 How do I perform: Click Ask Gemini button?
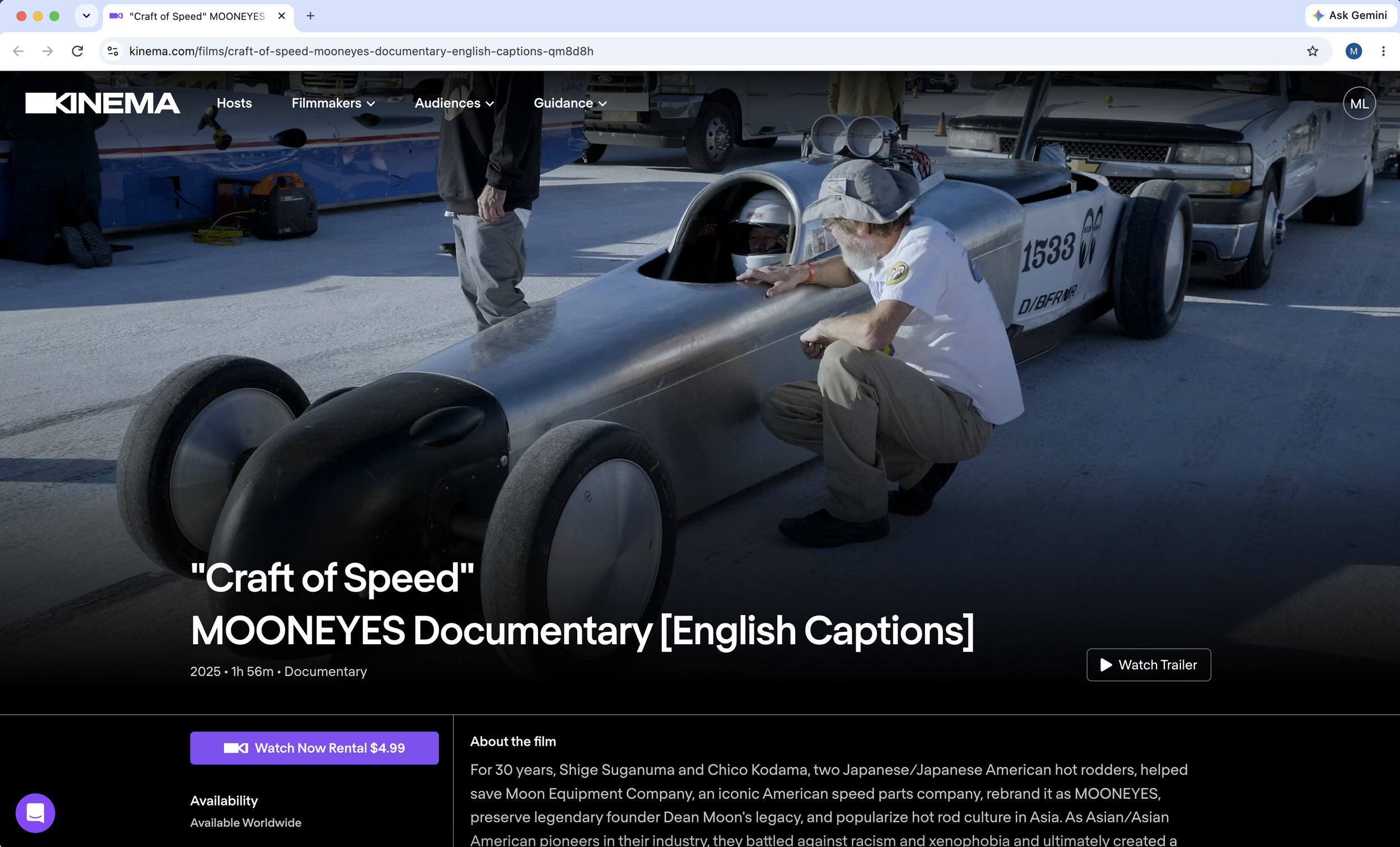[1351, 15]
